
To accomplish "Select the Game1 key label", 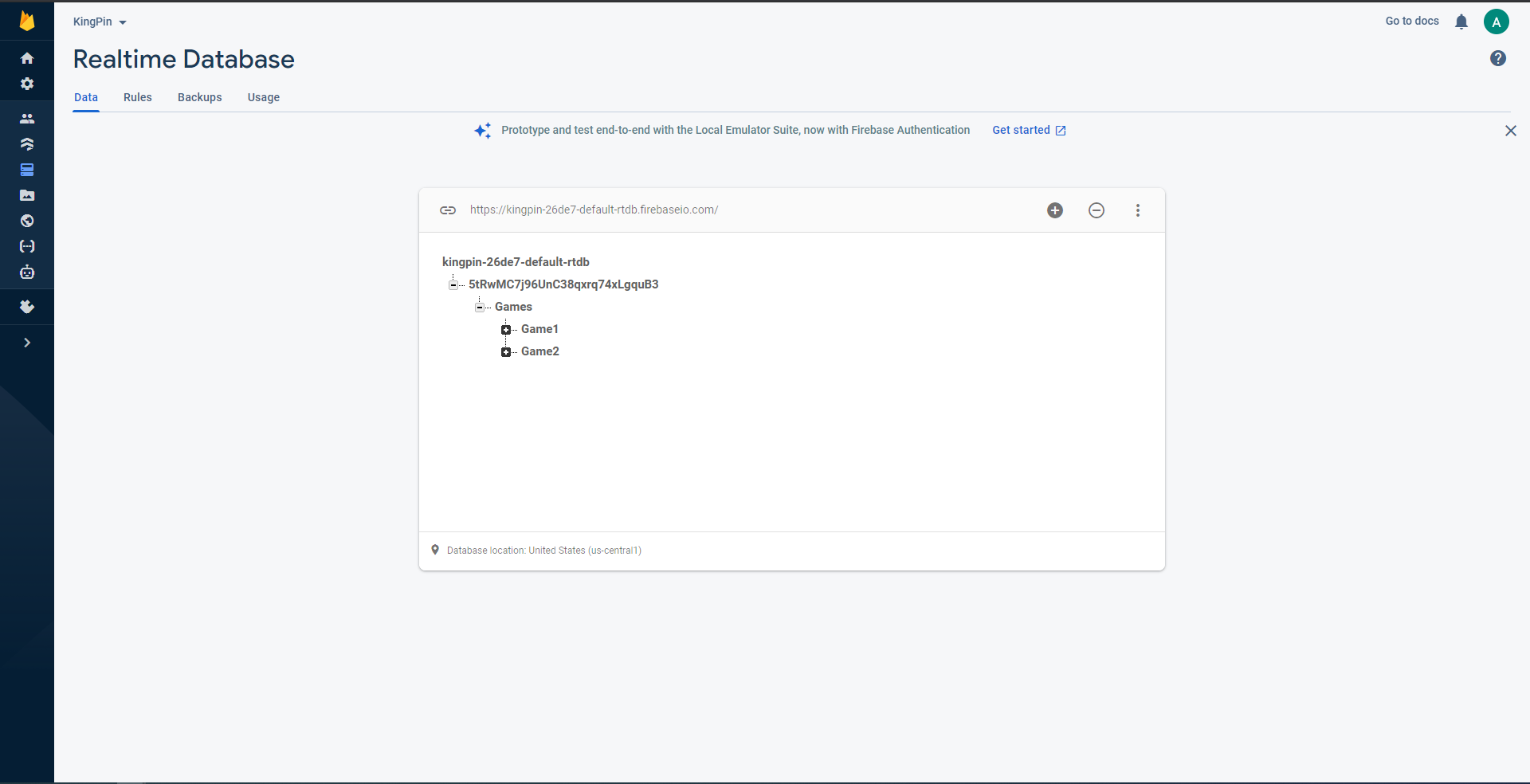I will click(539, 329).
